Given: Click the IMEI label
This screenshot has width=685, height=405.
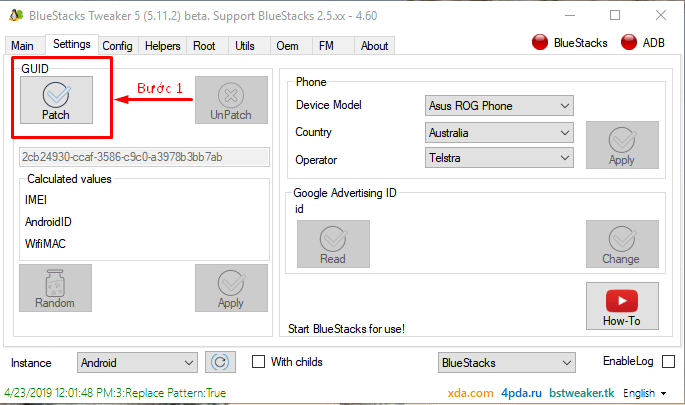Looking at the screenshot, I should tap(36, 200).
